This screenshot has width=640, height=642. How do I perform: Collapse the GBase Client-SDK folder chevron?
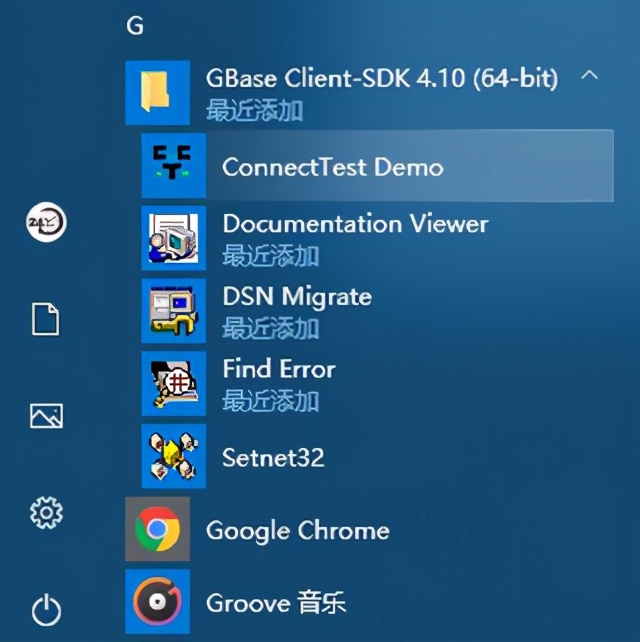pos(589,75)
